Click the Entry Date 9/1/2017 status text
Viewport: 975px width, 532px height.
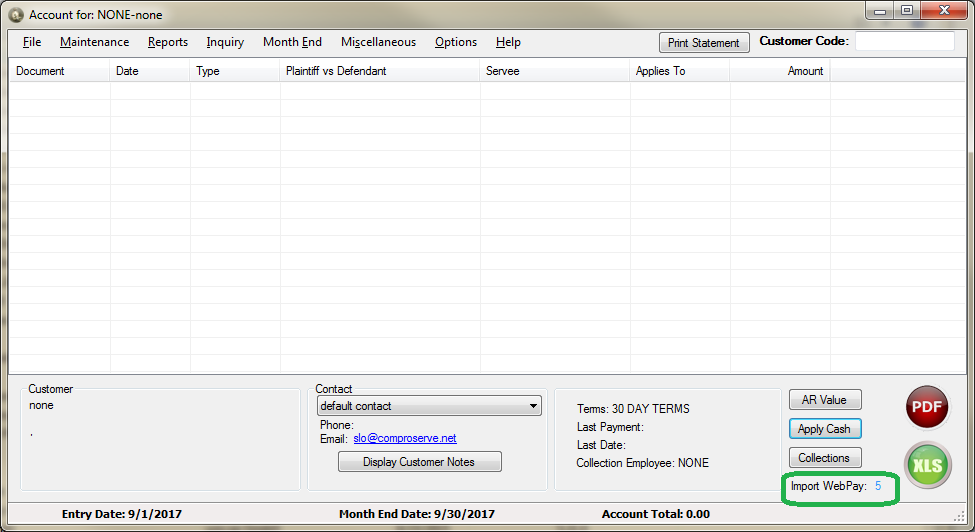coord(122,514)
